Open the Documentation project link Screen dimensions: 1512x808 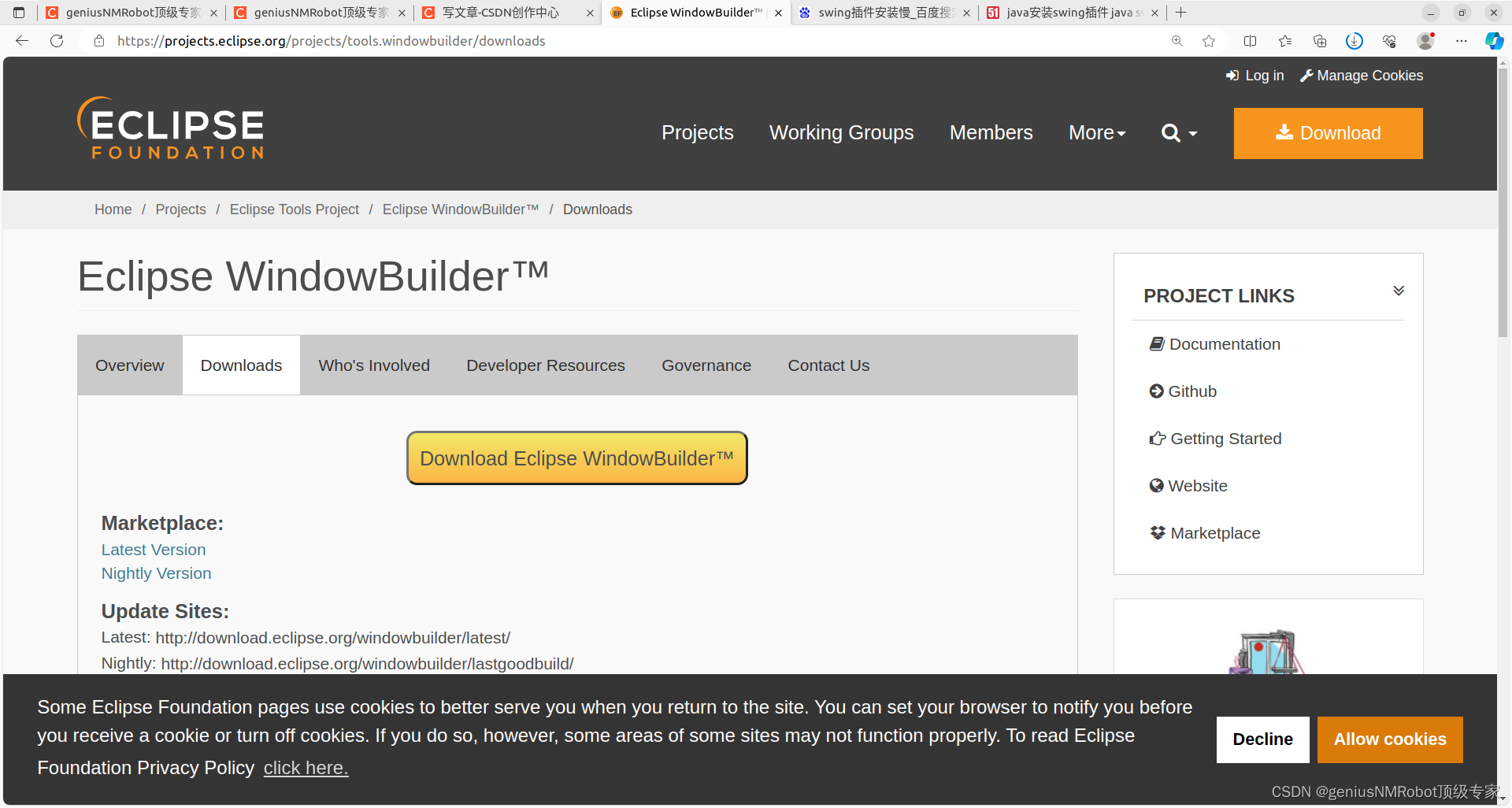point(1225,344)
